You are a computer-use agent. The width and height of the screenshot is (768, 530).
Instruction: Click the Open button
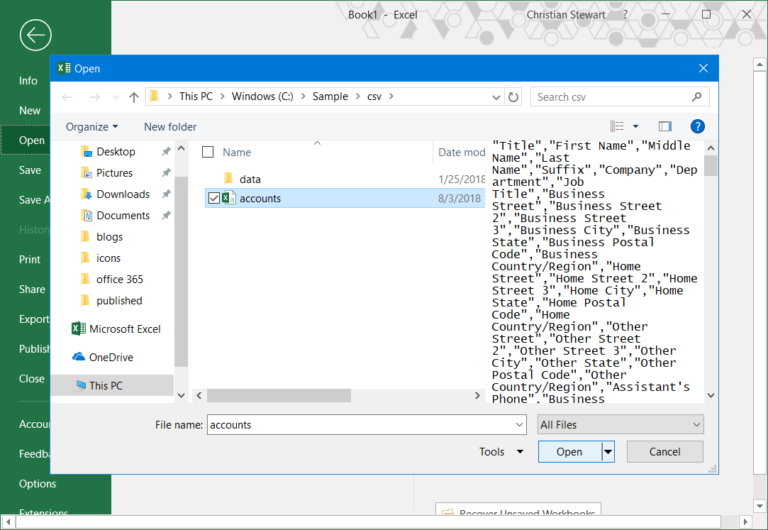[570, 452]
